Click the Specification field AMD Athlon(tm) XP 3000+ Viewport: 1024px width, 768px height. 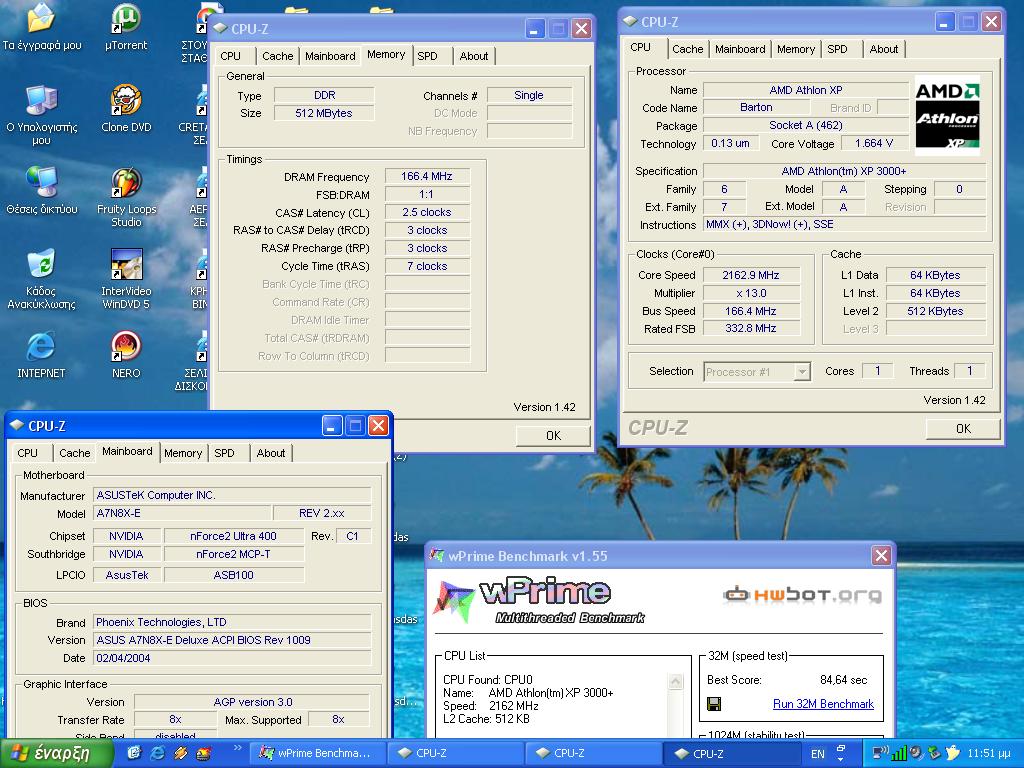point(844,171)
